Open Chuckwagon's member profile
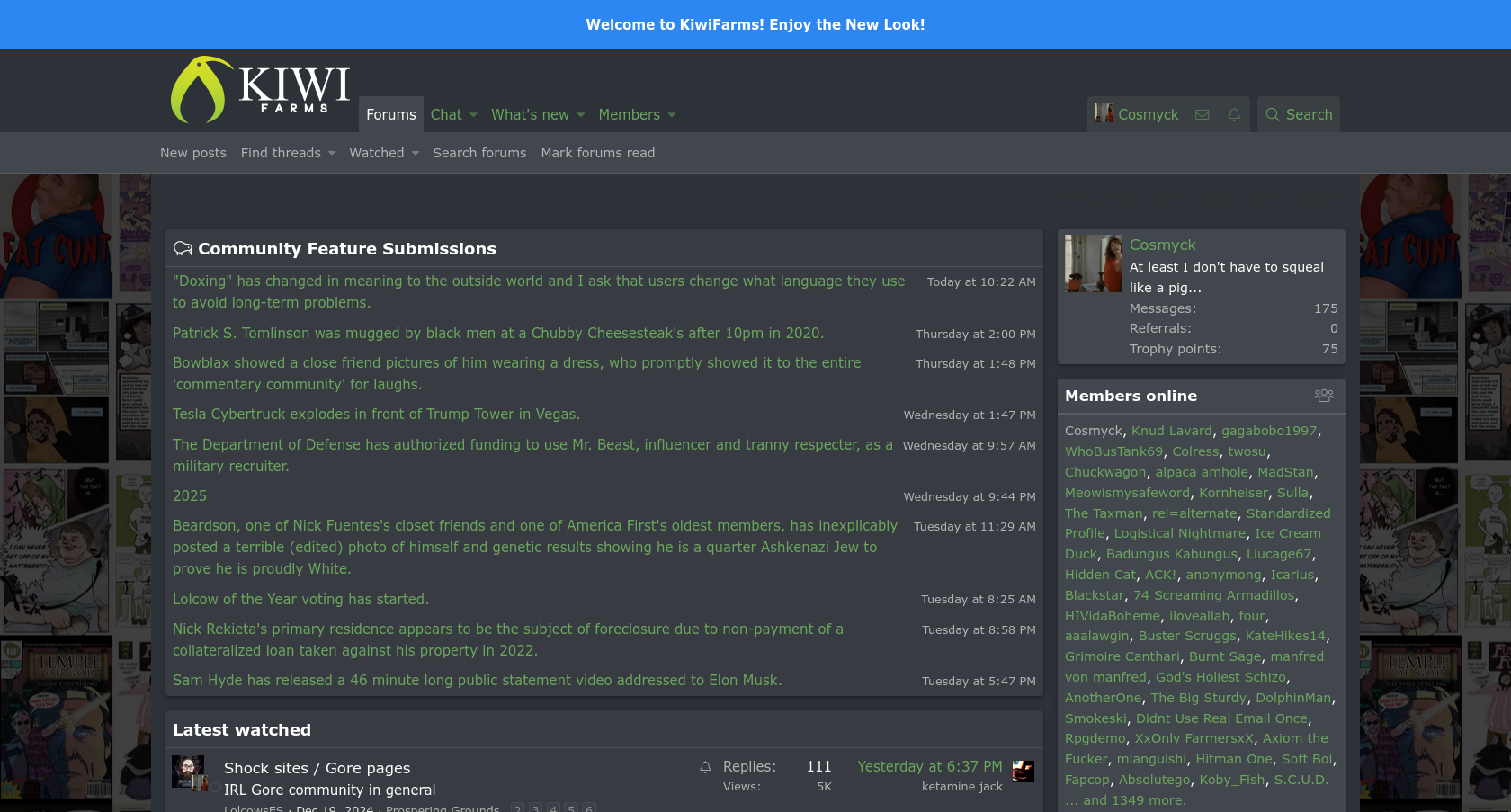 point(1105,472)
